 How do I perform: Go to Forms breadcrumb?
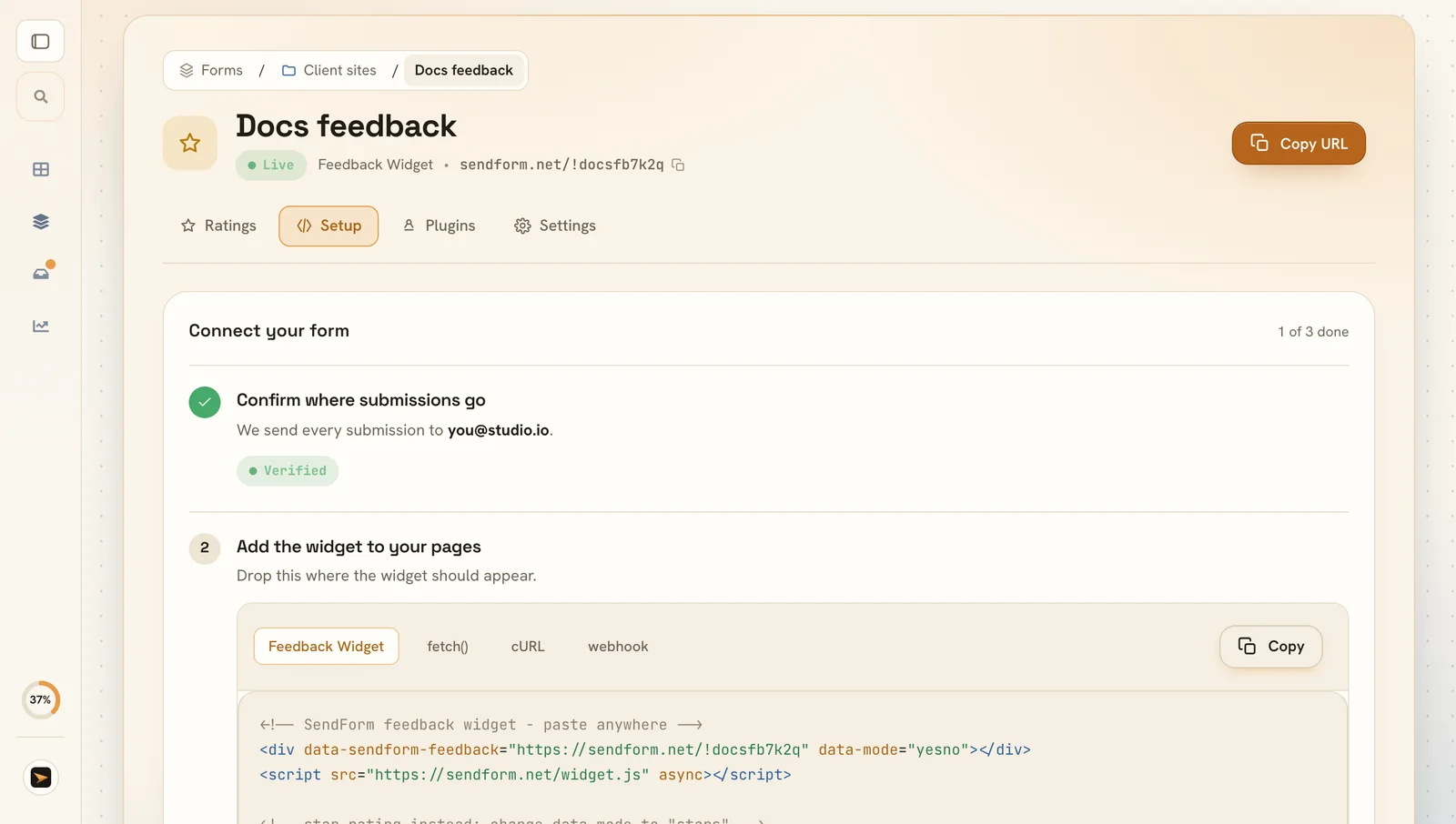[211, 70]
